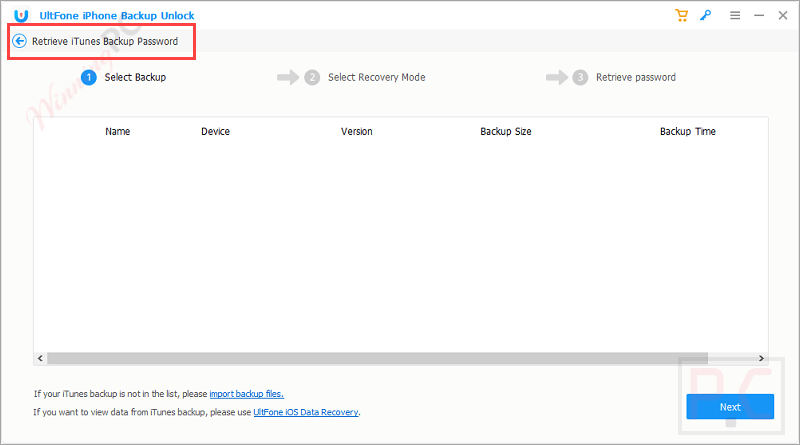Click the step 3 number circle
The width and height of the screenshot is (800, 445).
(x=580, y=78)
